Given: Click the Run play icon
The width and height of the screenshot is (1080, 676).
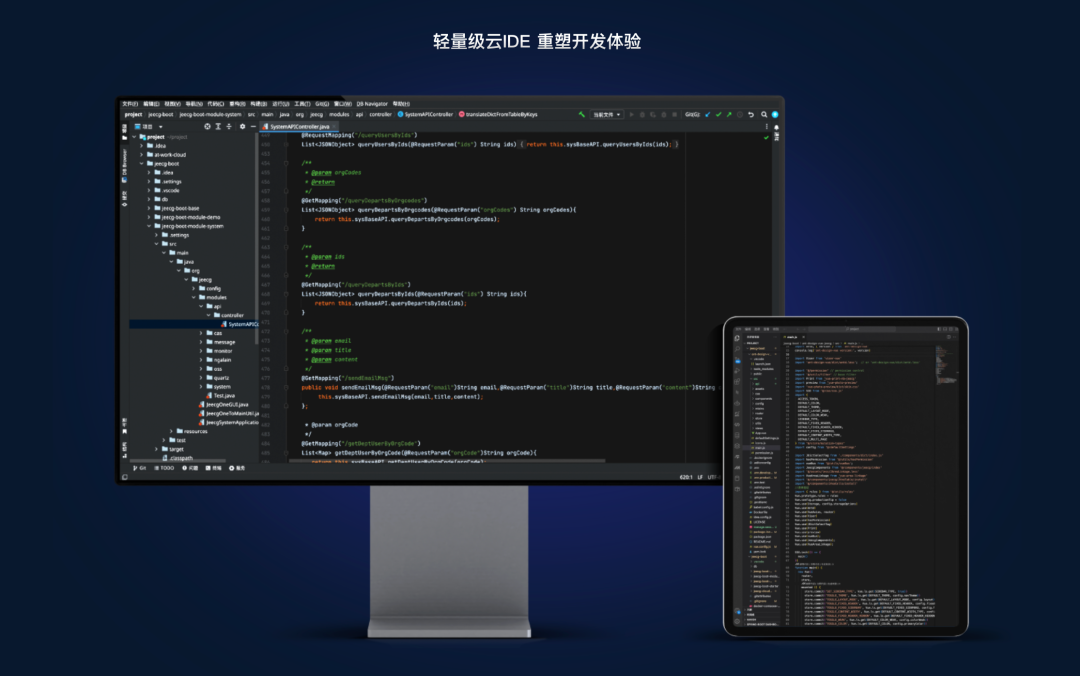Looking at the screenshot, I should [x=631, y=114].
